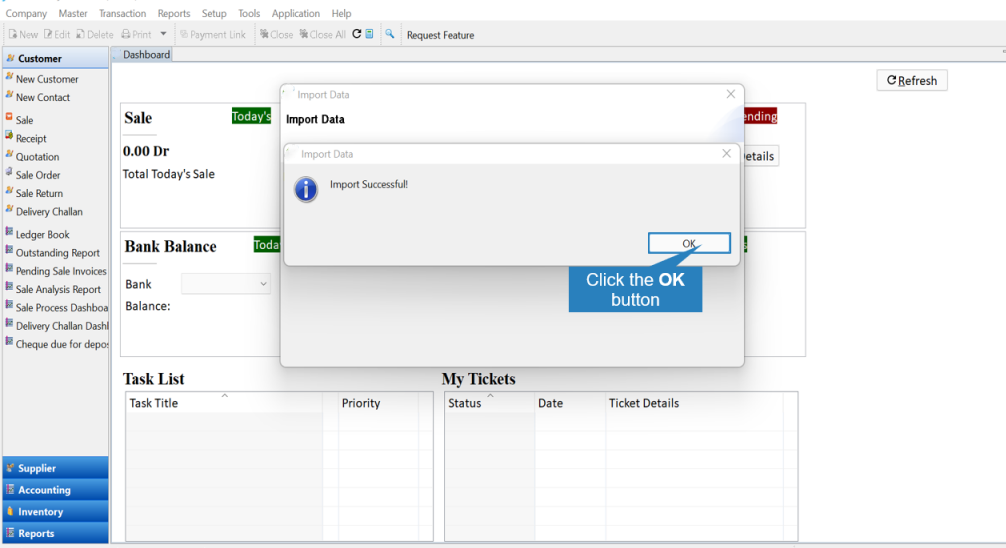
Task: Open the Company menu
Action: (26, 13)
